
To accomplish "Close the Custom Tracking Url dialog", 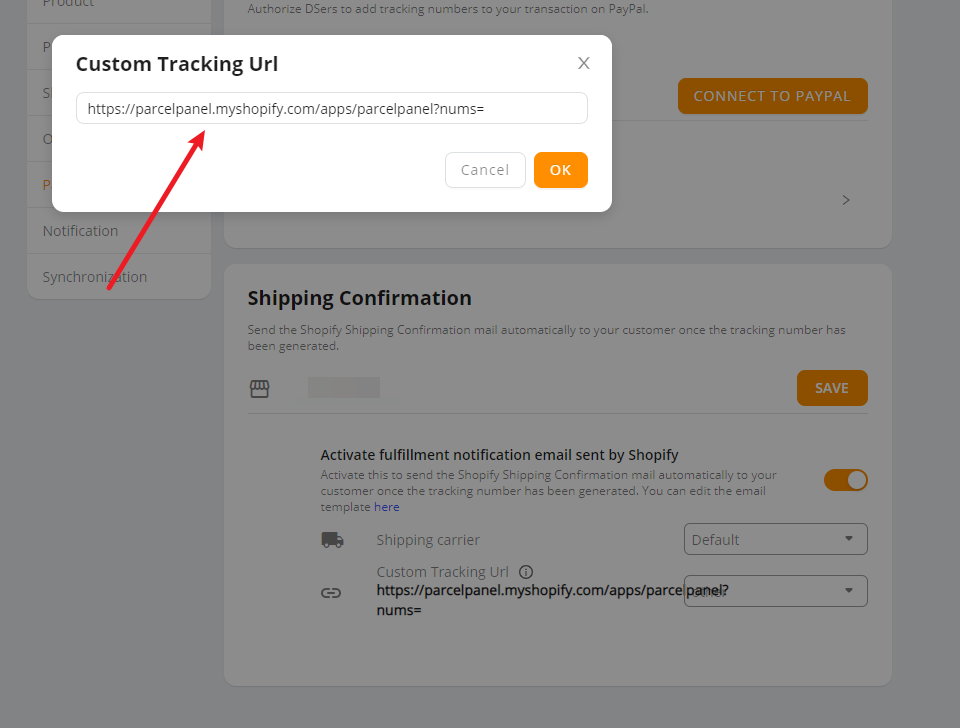I will click(583, 63).
